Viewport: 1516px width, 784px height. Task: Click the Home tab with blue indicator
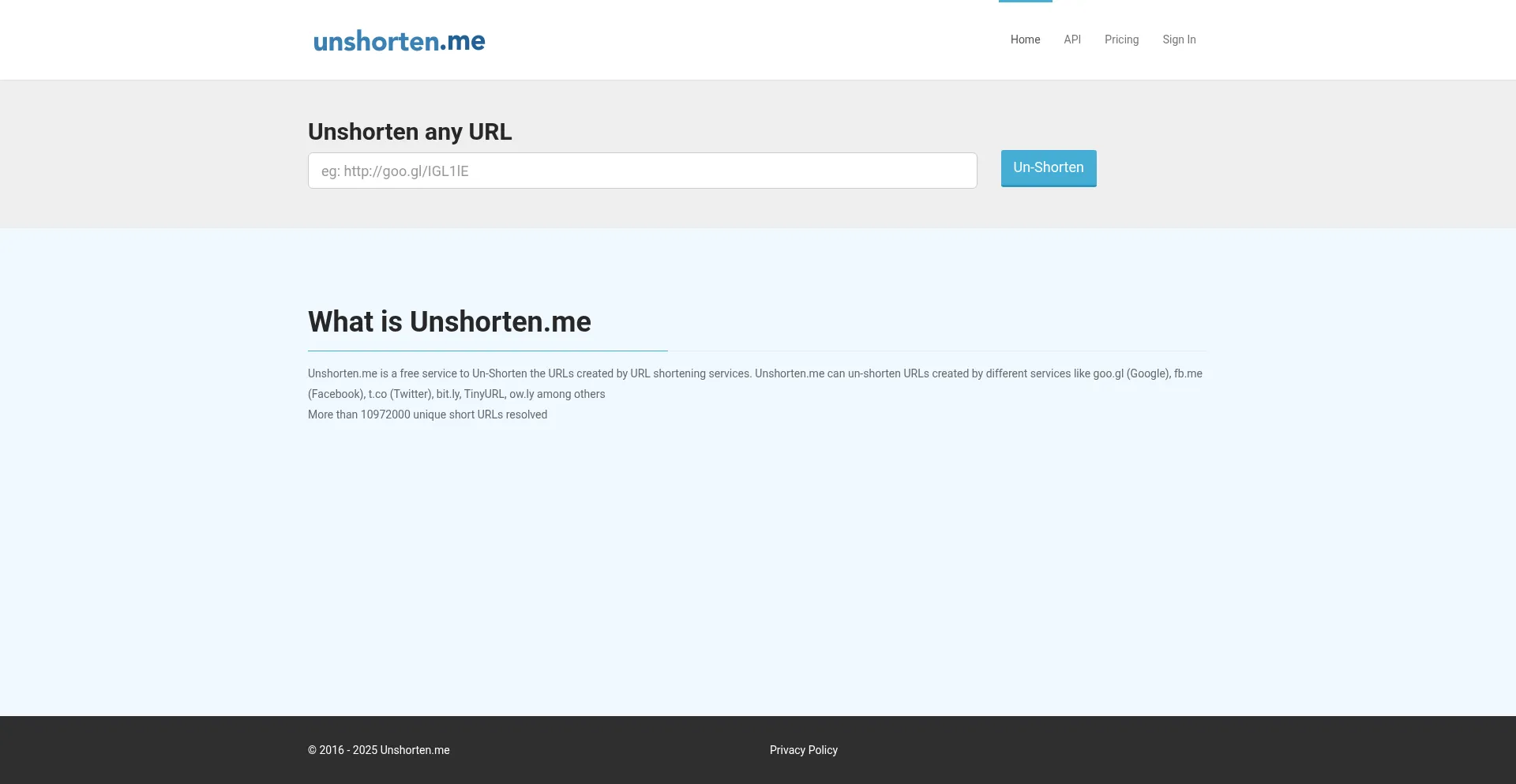click(x=1025, y=39)
